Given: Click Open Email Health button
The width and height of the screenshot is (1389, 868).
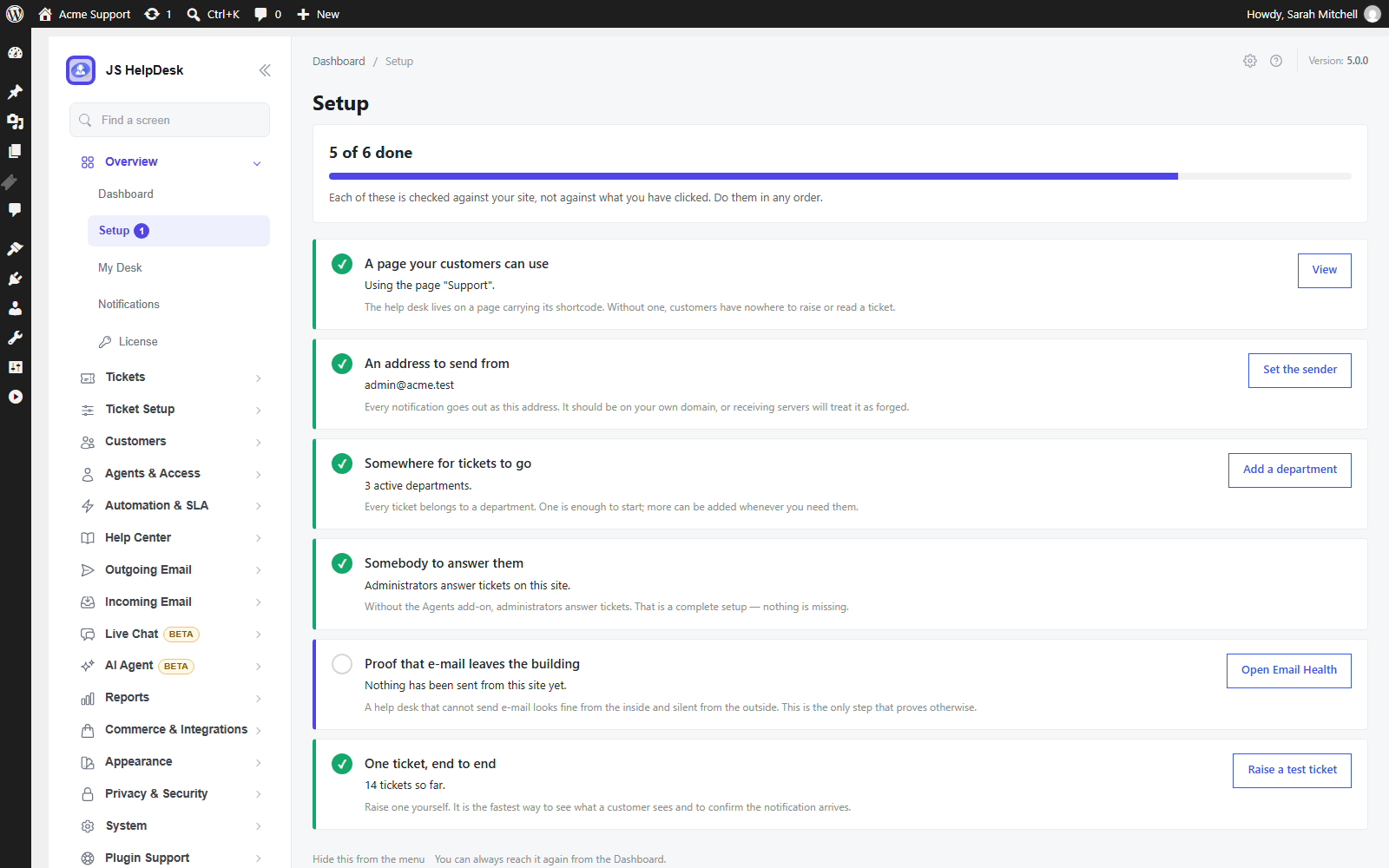Looking at the screenshot, I should [1289, 671].
